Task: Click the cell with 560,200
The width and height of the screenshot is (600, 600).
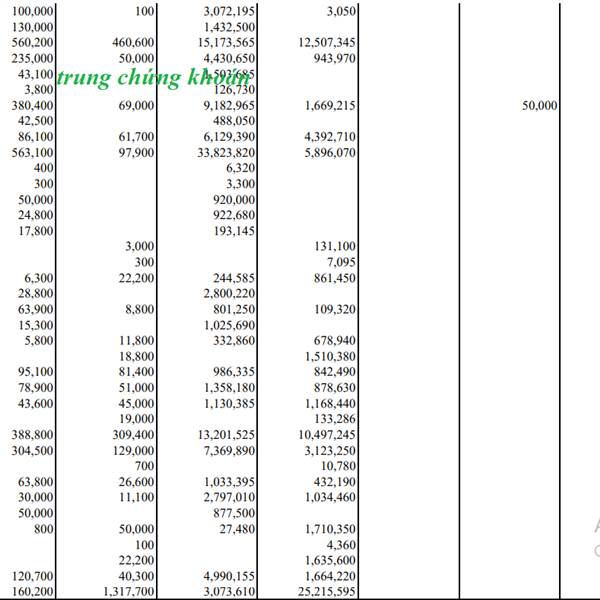Action: [x=33, y=42]
